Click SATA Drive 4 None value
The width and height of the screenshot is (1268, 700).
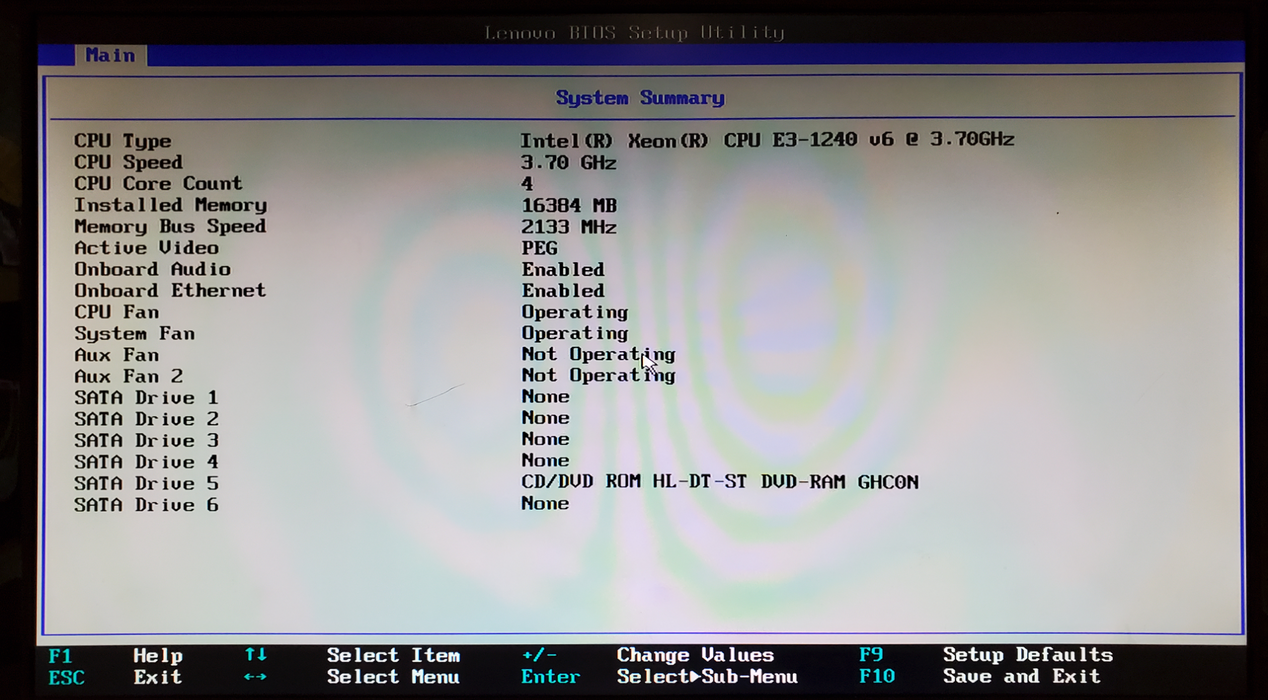[x=545, y=461]
